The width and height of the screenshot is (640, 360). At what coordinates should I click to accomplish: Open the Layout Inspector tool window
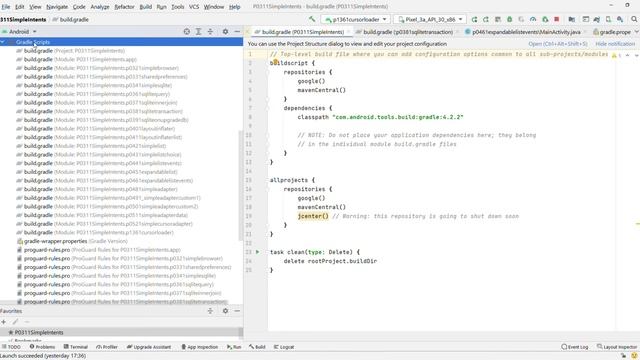click(617, 347)
